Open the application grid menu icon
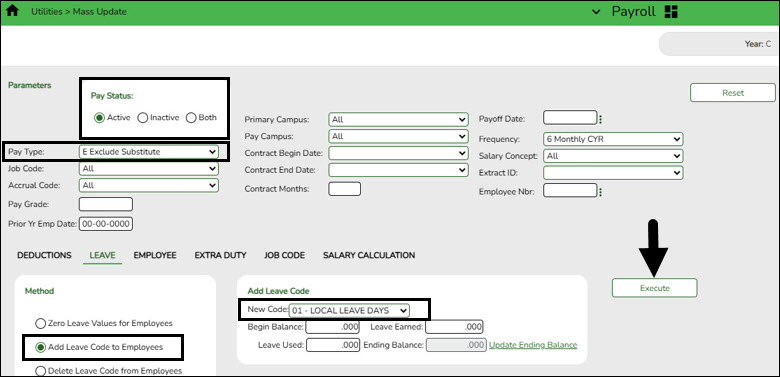Image resolution: width=780 pixels, height=377 pixels. [x=671, y=11]
